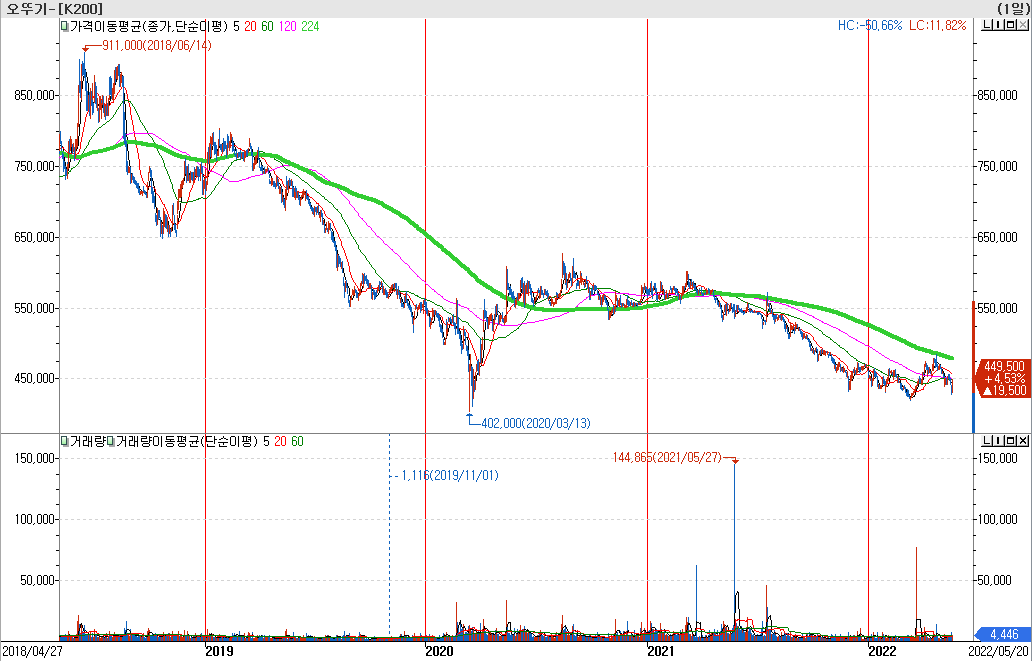Click the second (vertical bar) button of price panel controls

click(998, 26)
